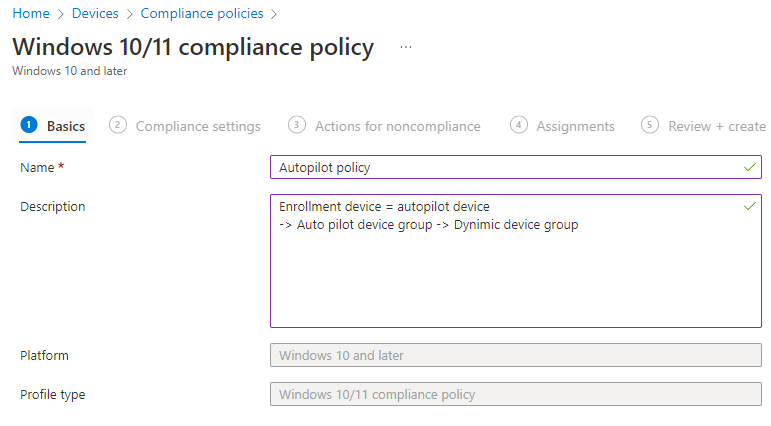Open the ellipsis more options menu
This screenshot has width=771, height=426.
pyautogui.click(x=405, y=47)
